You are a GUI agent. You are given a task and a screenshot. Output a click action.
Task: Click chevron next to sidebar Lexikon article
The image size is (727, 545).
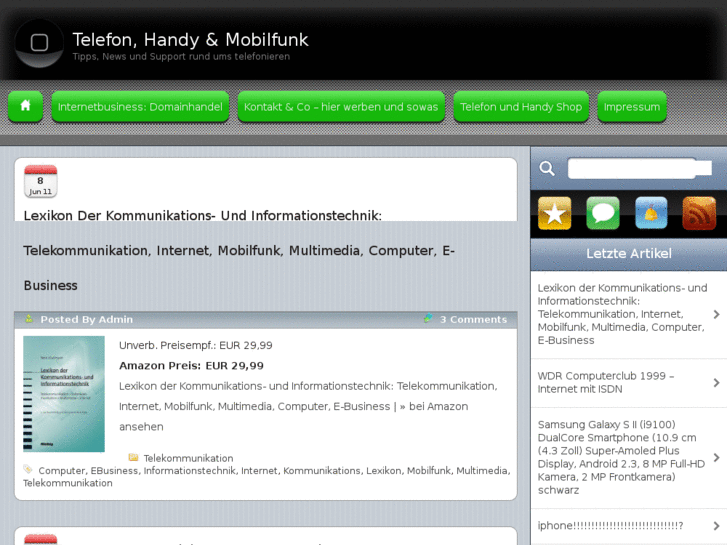(x=716, y=314)
